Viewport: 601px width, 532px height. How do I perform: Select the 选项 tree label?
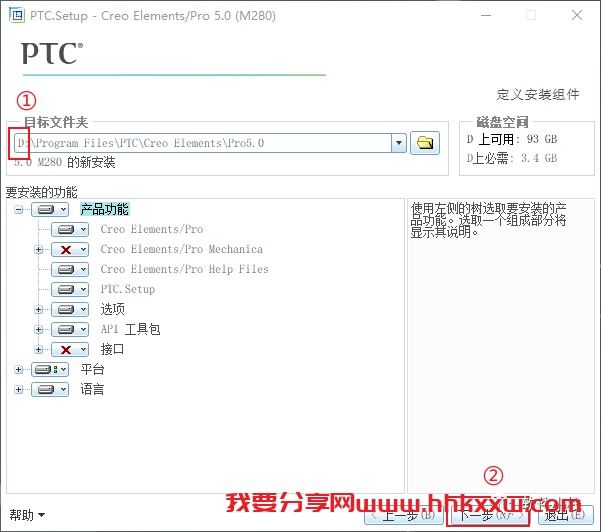(x=113, y=309)
